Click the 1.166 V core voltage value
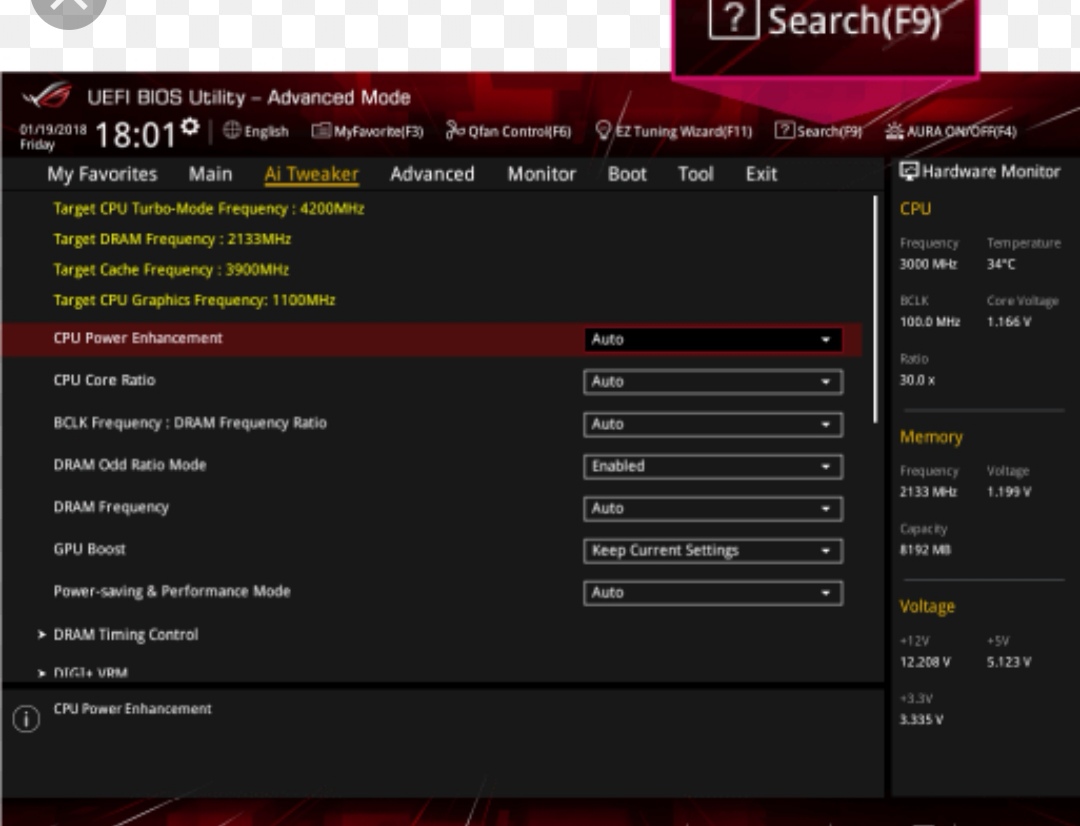Image resolution: width=1080 pixels, height=826 pixels. coord(1008,322)
